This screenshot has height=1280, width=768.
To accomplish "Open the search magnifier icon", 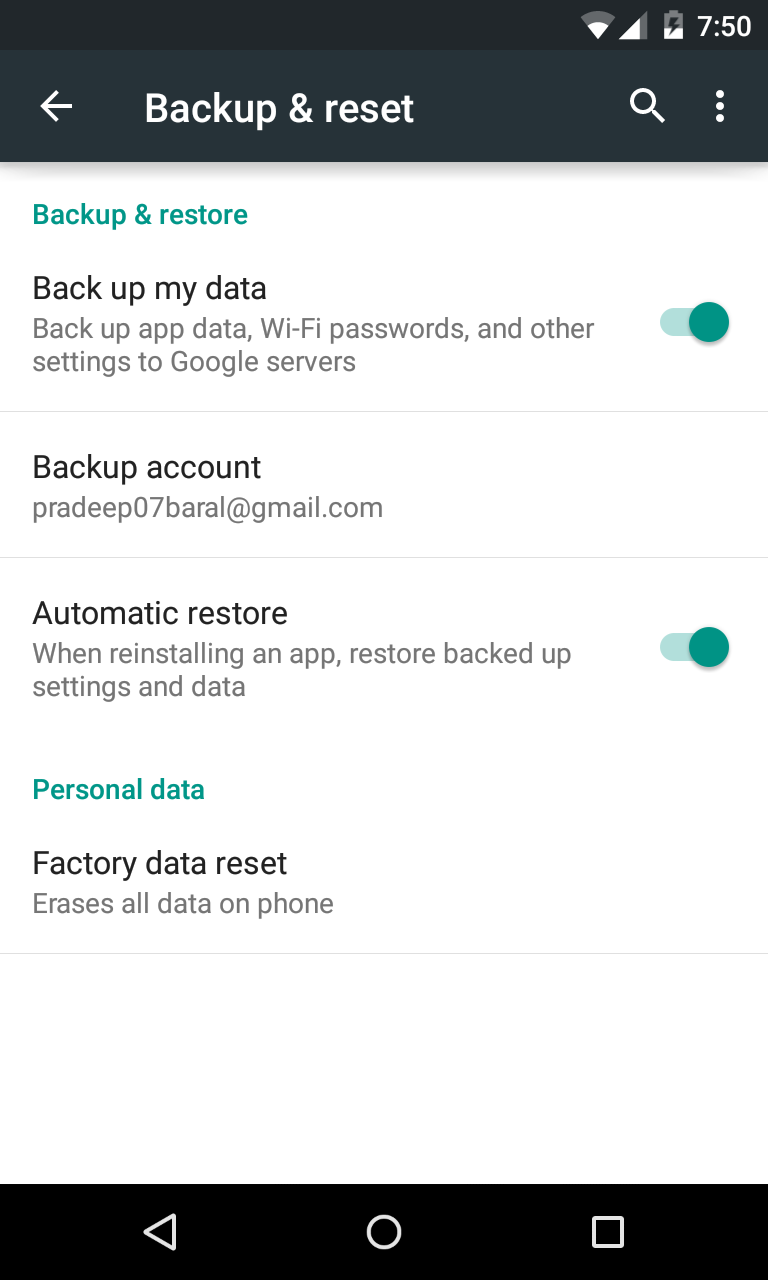I will tap(647, 106).
